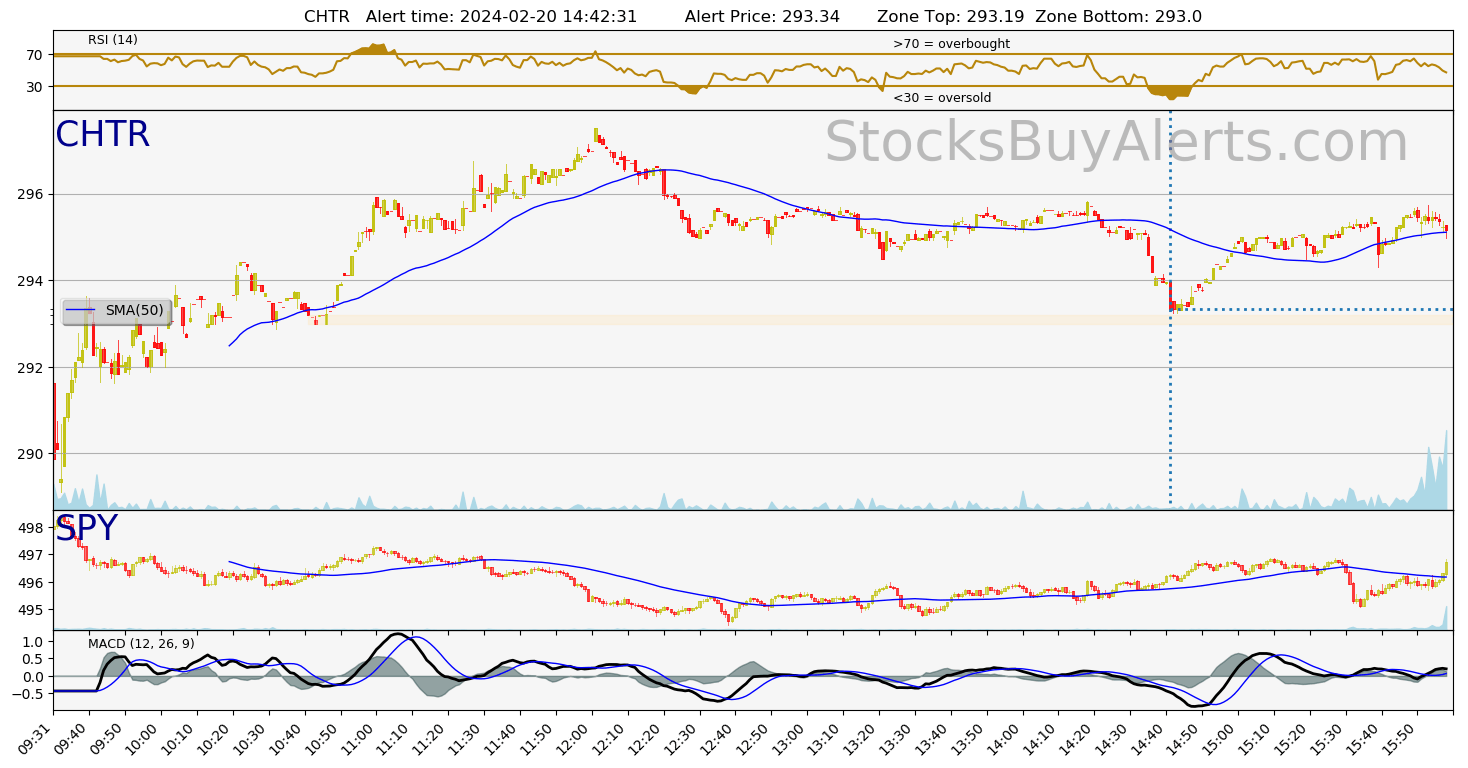The height and width of the screenshot is (768, 1468).
Task: Click the RSI 70 axis label
Action: (37, 54)
